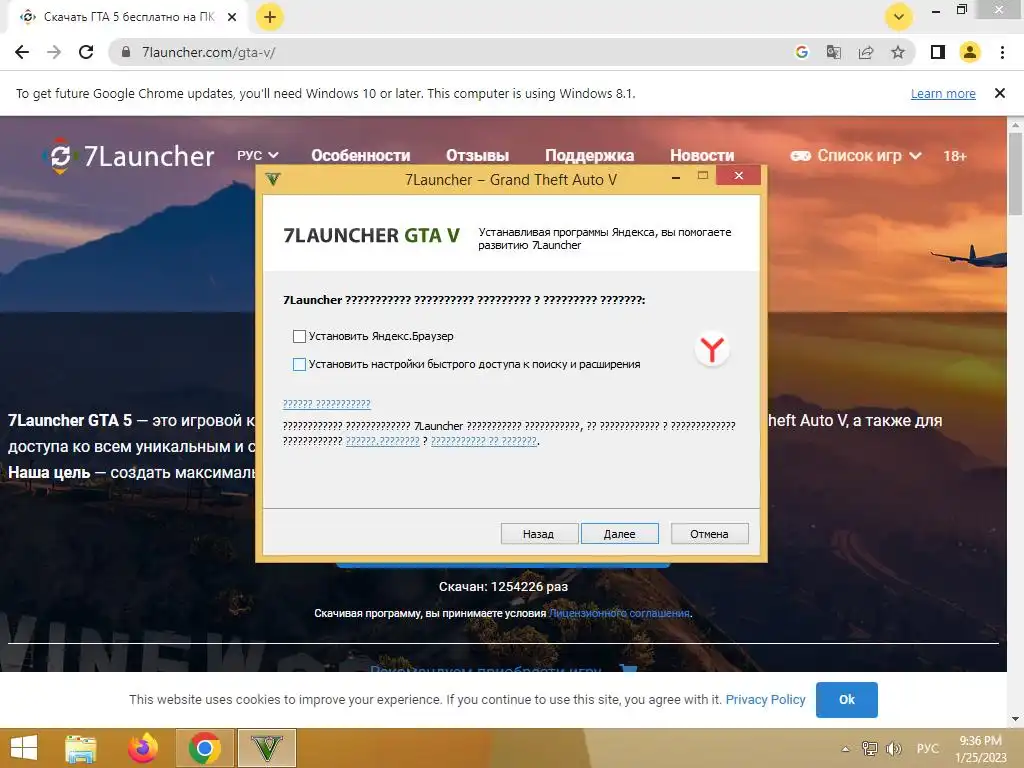Click the Google icon in address bar
The height and width of the screenshot is (768, 1024).
(802, 52)
